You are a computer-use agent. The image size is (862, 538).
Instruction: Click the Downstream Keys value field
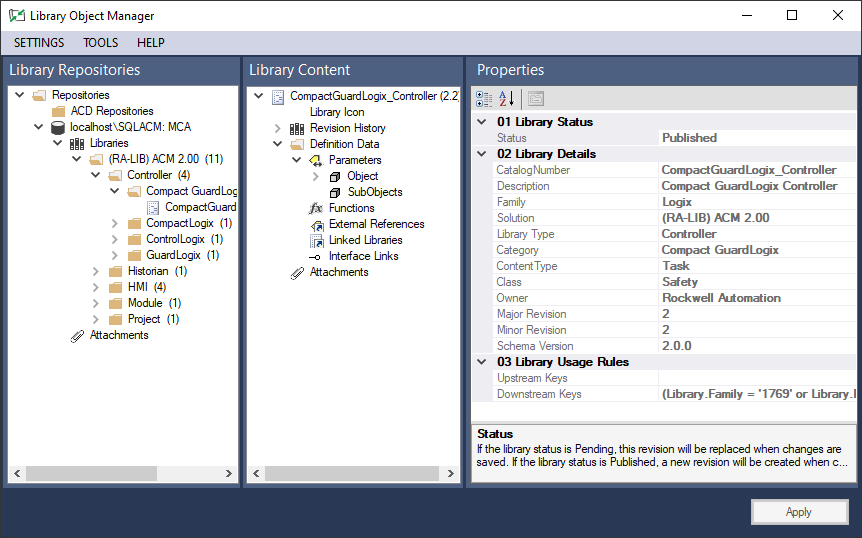click(x=757, y=394)
